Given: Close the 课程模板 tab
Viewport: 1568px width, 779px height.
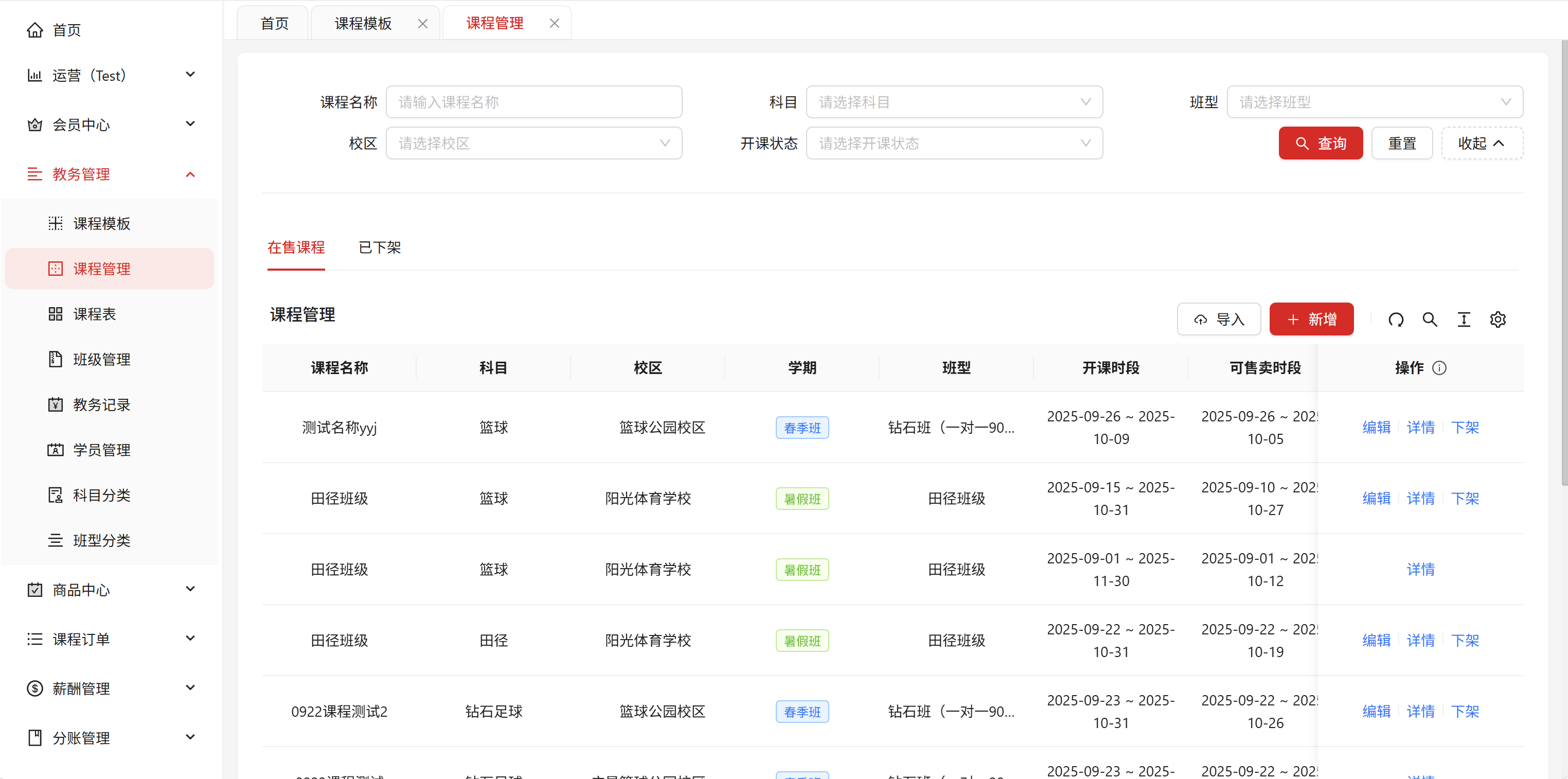Looking at the screenshot, I should pyautogui.click(x=422, y=23).
